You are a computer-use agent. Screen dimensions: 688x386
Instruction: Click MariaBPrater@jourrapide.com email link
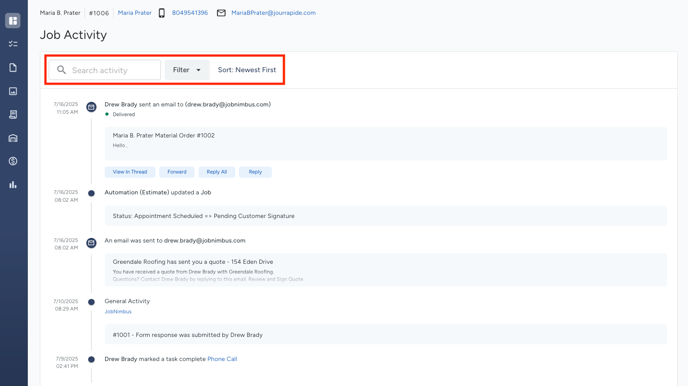pos(273,13)
